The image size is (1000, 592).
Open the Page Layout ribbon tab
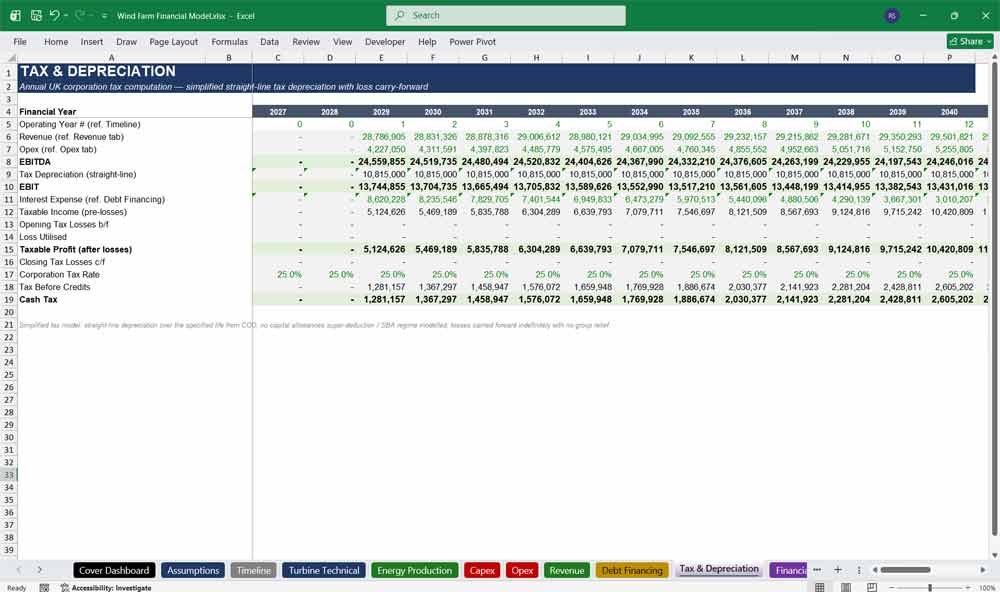pyautogui.click(x=173, y=41)
